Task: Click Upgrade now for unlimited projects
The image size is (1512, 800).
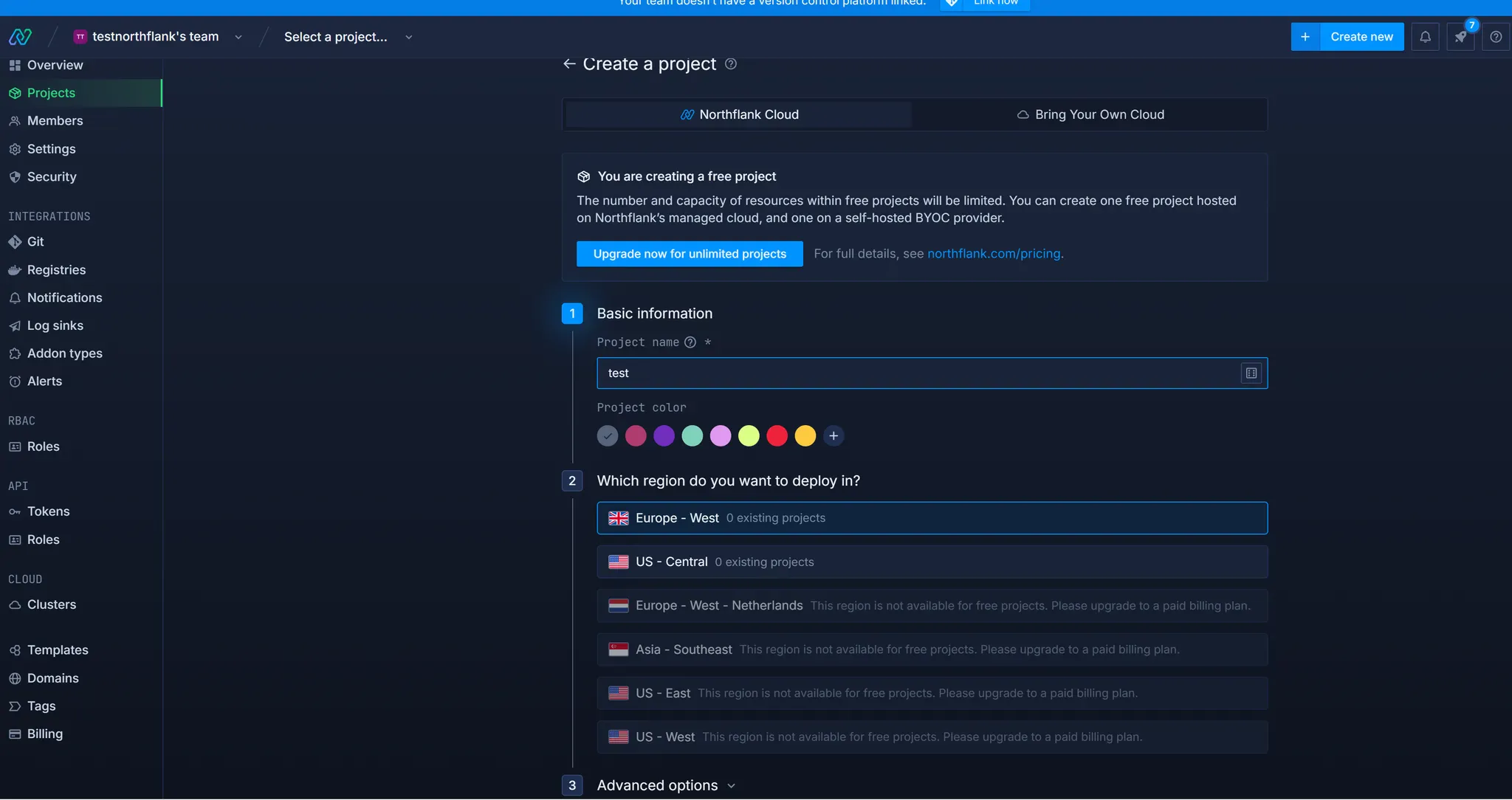Action: [690, 254]
